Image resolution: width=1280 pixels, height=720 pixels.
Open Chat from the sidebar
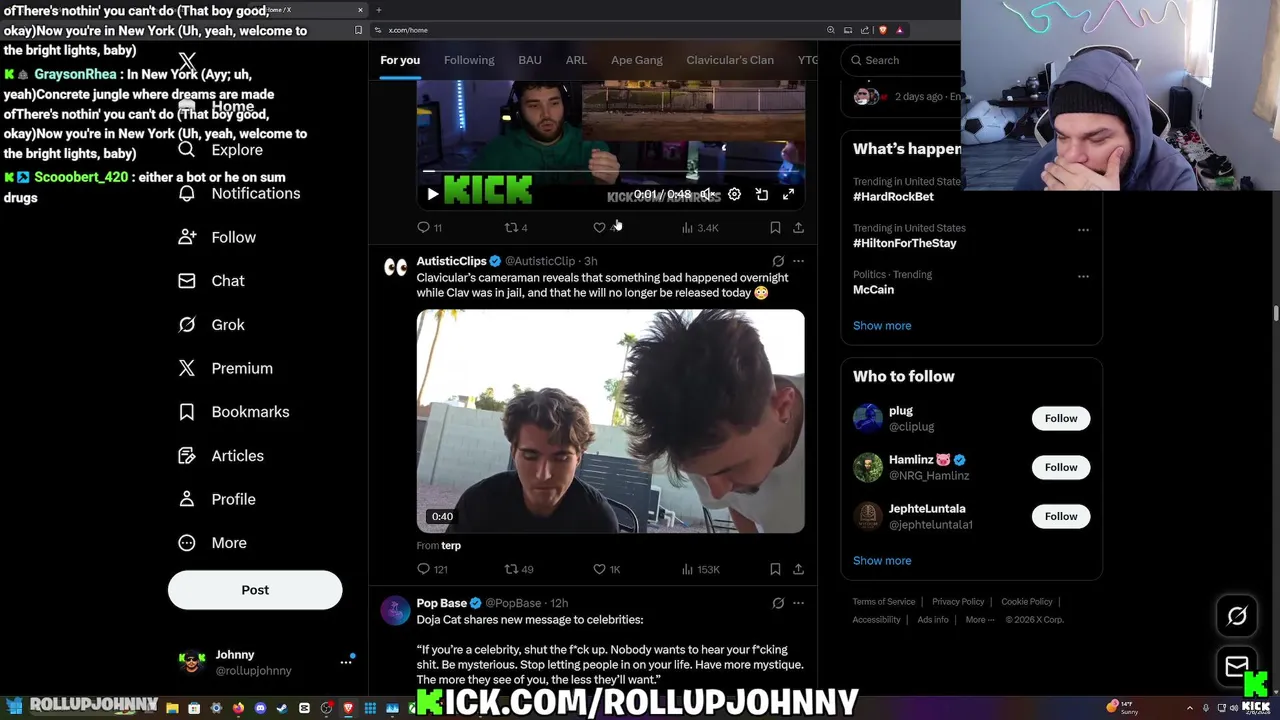click(x=211, y=281)
